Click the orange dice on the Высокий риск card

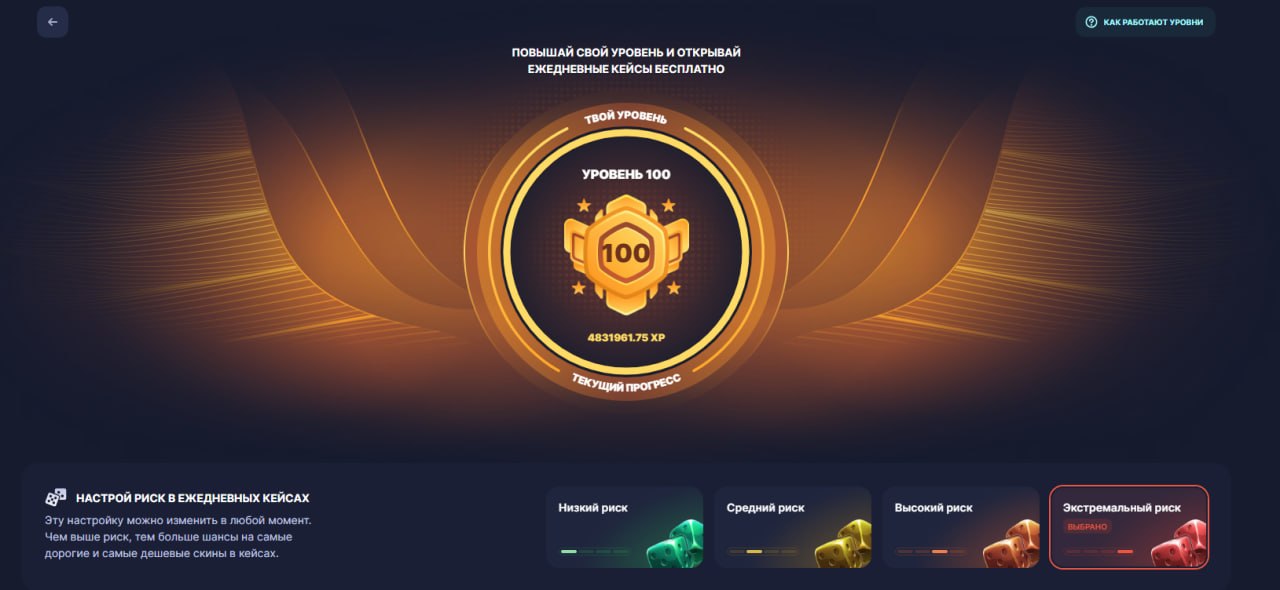coord(1011,543)
